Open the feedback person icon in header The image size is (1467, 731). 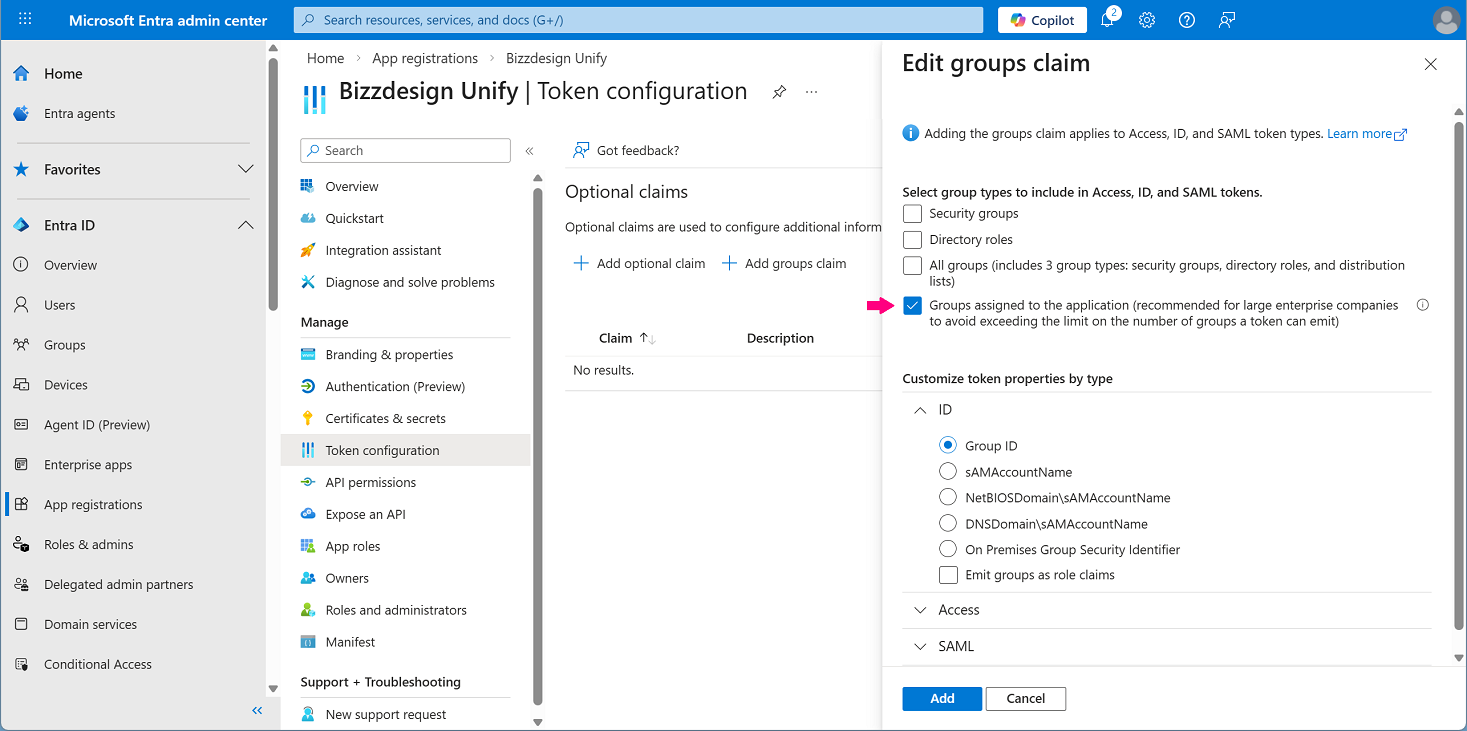1227,20
